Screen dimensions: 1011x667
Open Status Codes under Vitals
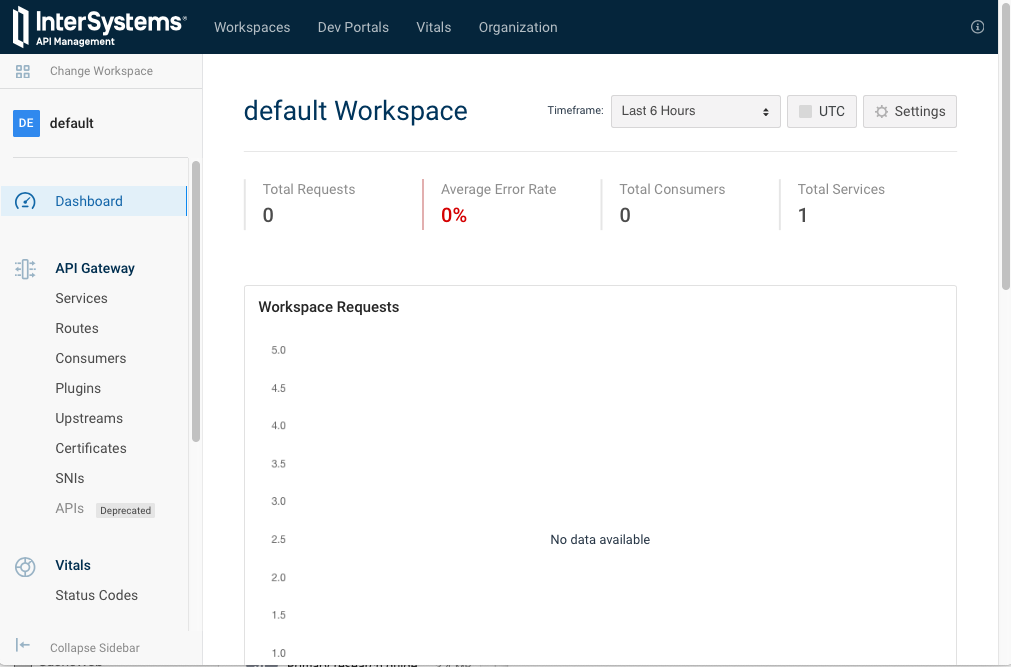pos(96,595)
